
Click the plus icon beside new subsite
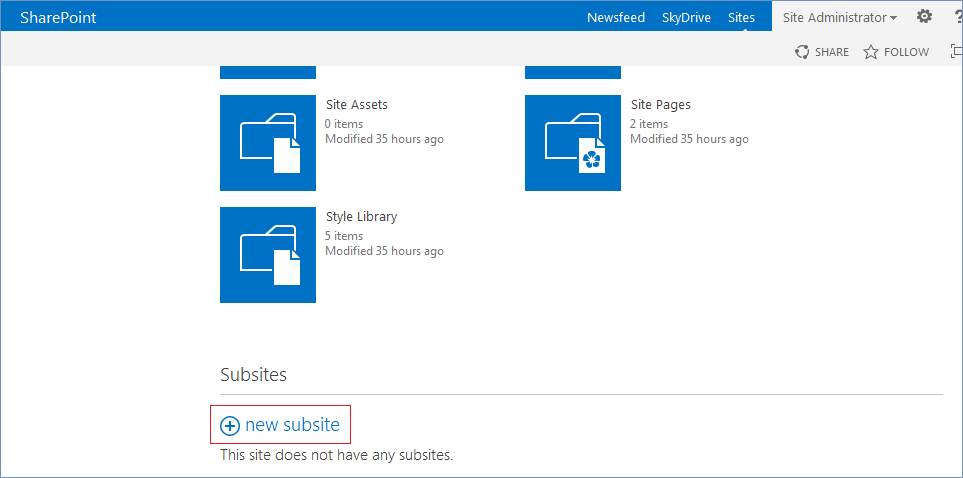[x=230, y=426]
